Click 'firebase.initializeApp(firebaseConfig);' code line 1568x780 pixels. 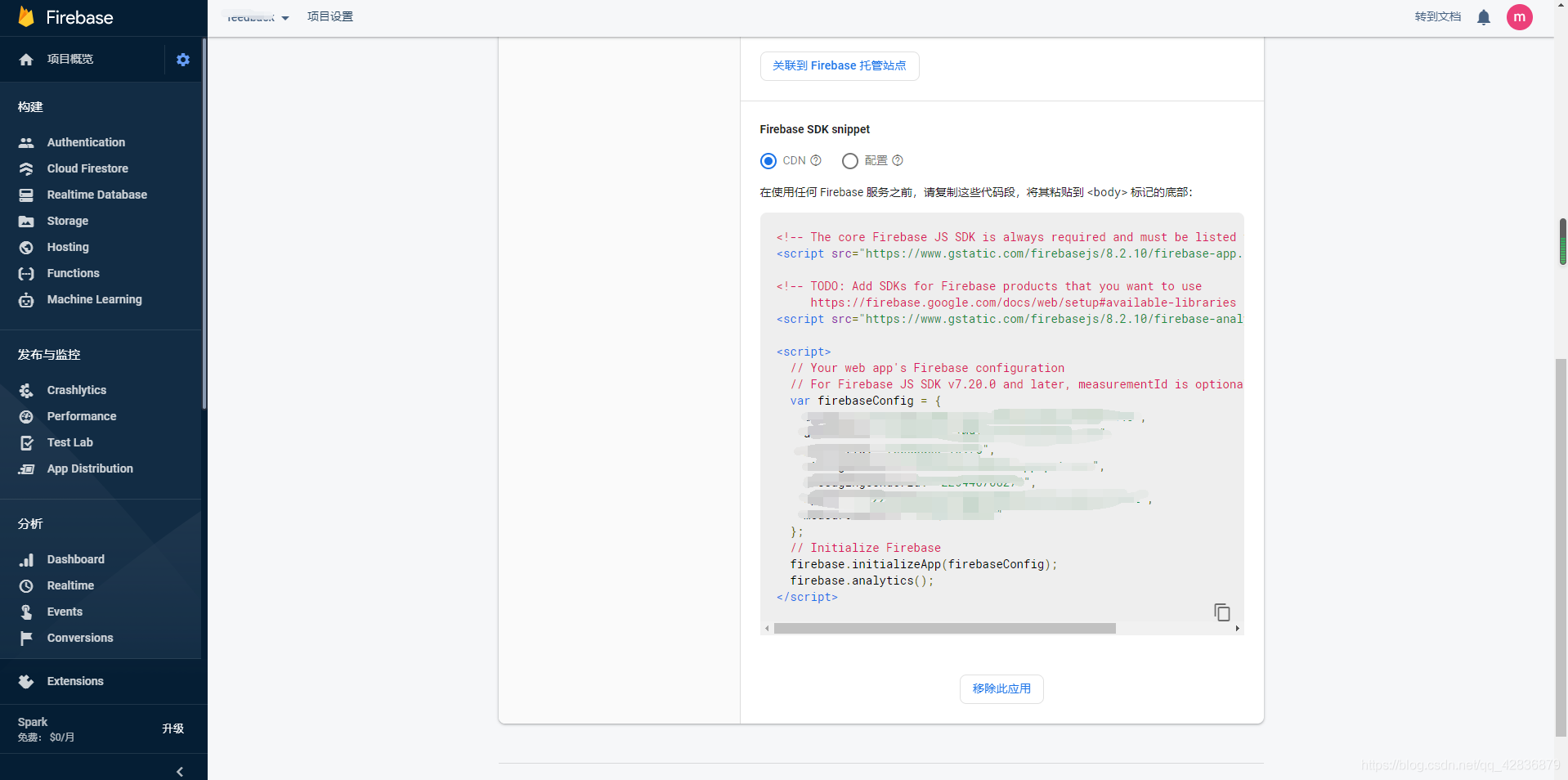[x=924, y=564]
